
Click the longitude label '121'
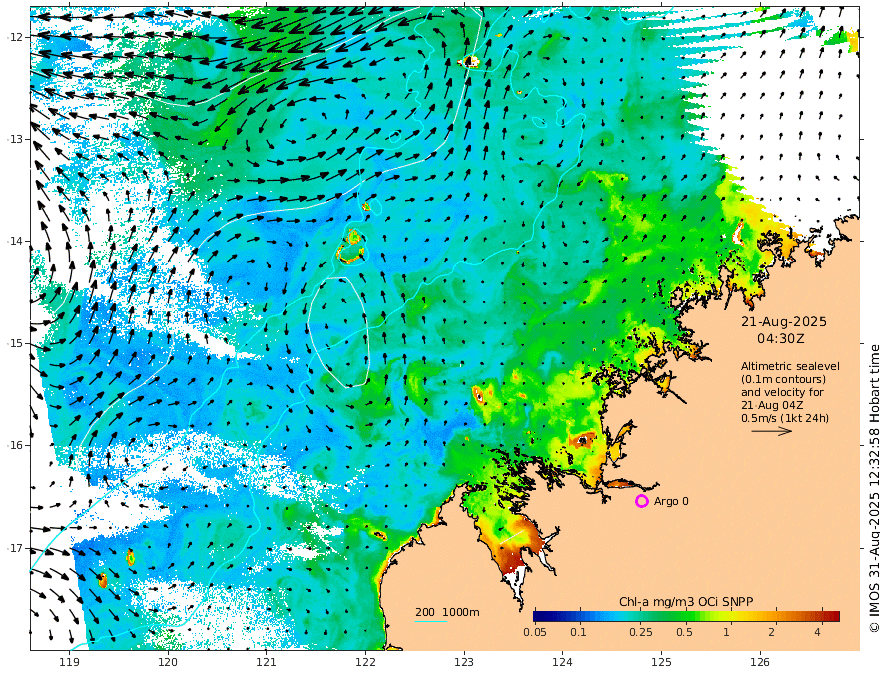(x=267, y=662)
